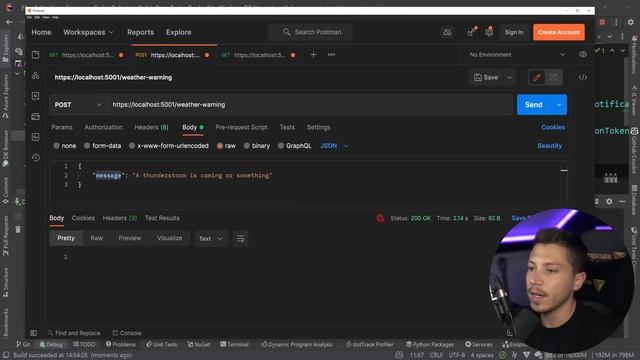
Task: Switch to the Pre-request Script tab
Action: pyautogui.click(x=242, y=127)
